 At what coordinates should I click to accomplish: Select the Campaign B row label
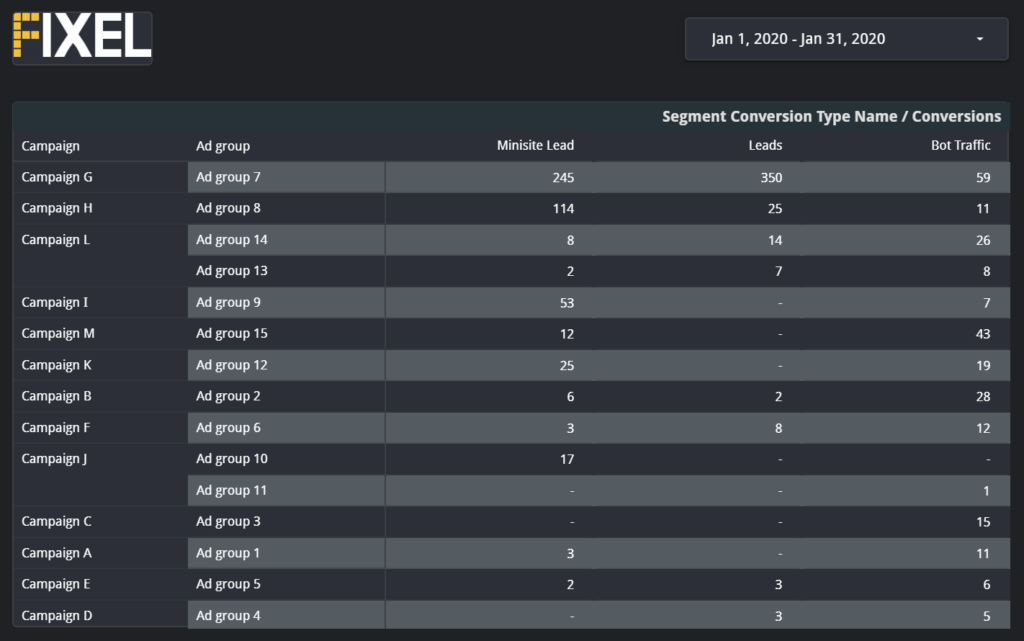click(56, 396)
